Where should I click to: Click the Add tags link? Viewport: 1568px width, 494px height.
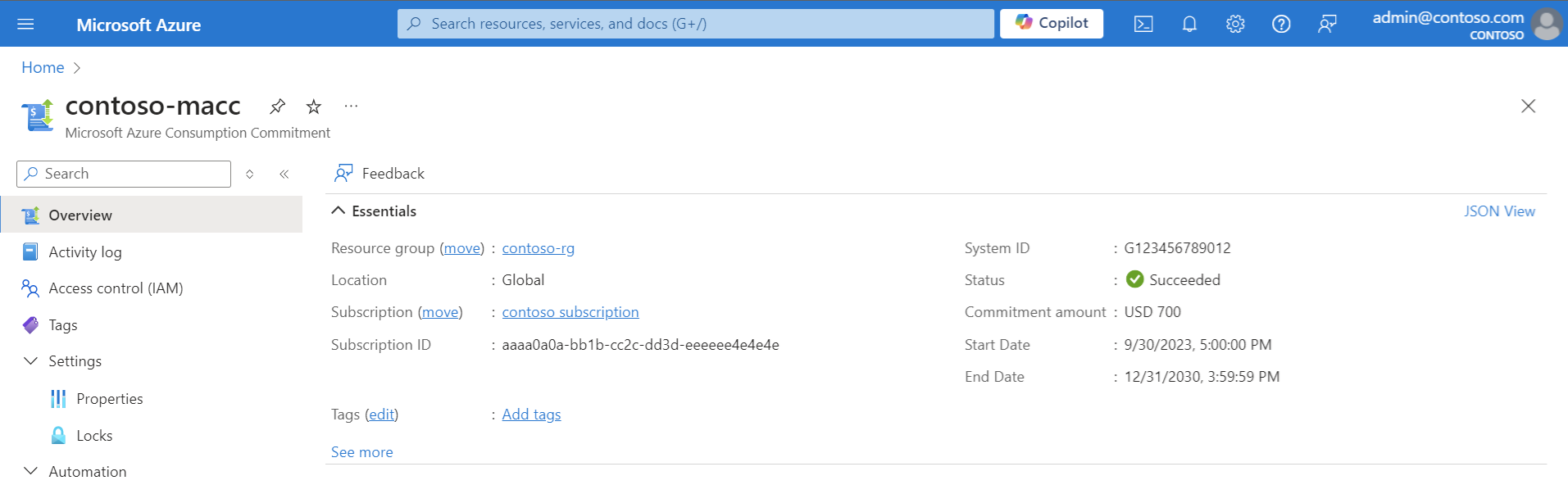coord(531,415)
